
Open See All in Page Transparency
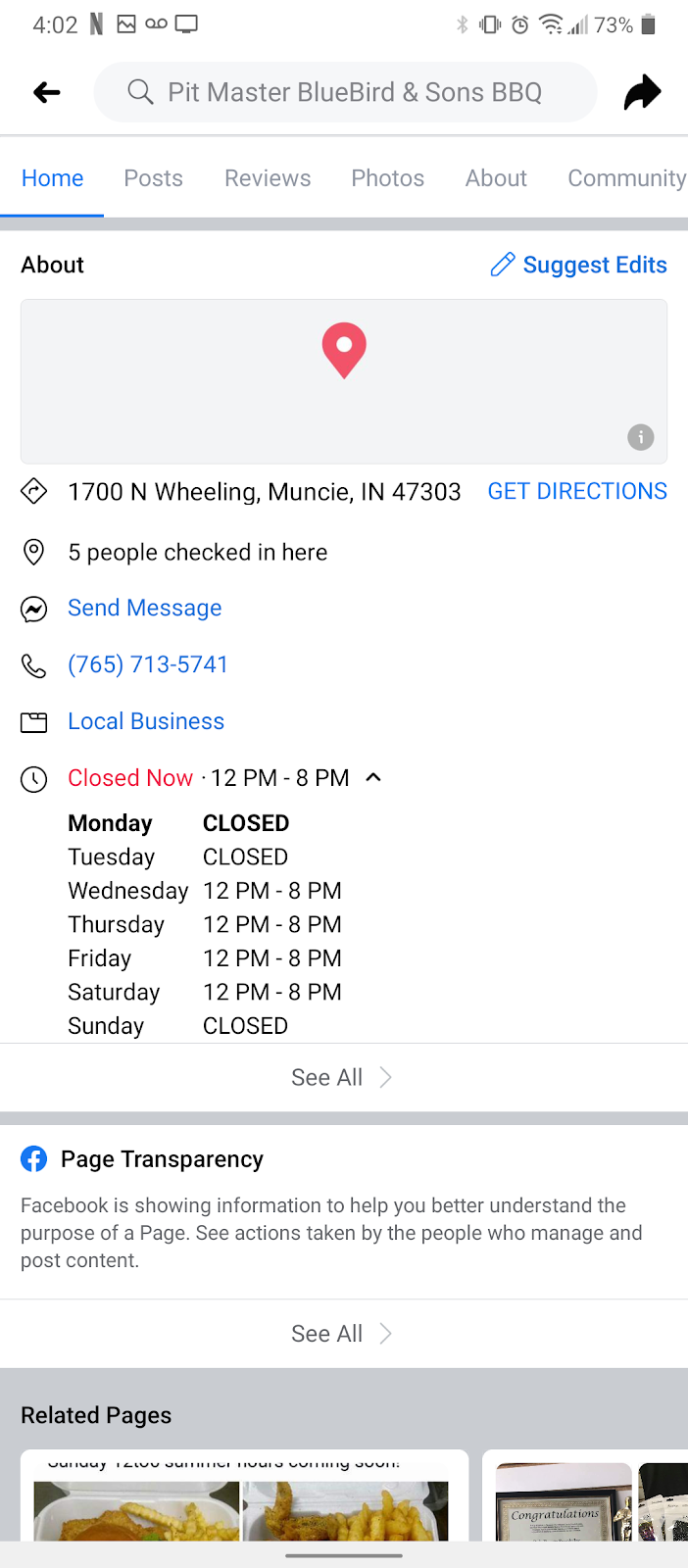(343, 1333)
